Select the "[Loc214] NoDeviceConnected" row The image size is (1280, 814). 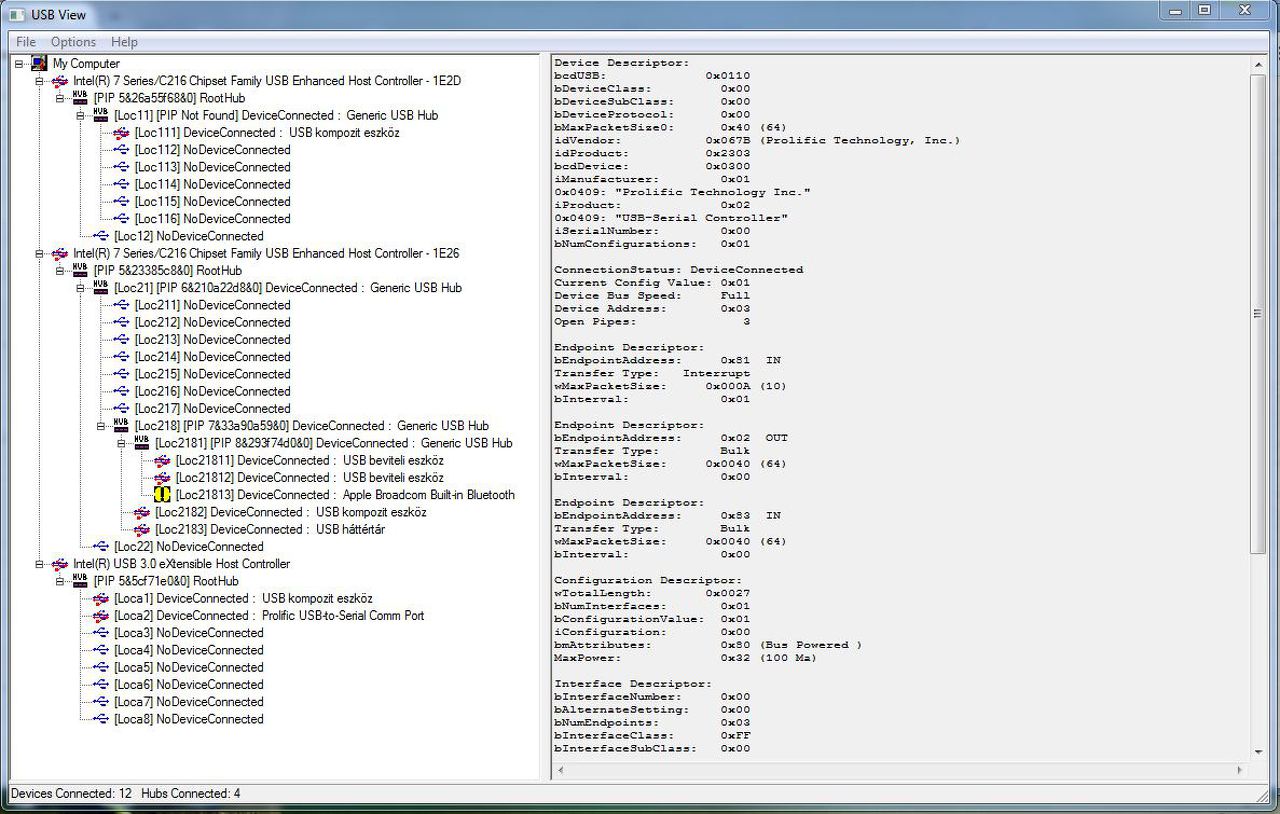tap(212, 357)
